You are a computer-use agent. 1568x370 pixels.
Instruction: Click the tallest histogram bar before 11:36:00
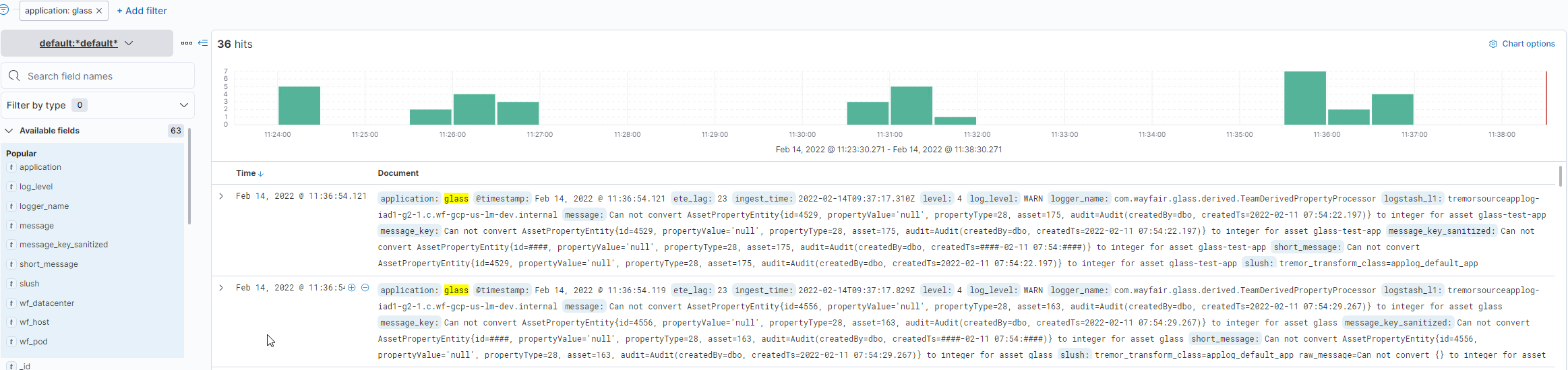click(1305, 98)
